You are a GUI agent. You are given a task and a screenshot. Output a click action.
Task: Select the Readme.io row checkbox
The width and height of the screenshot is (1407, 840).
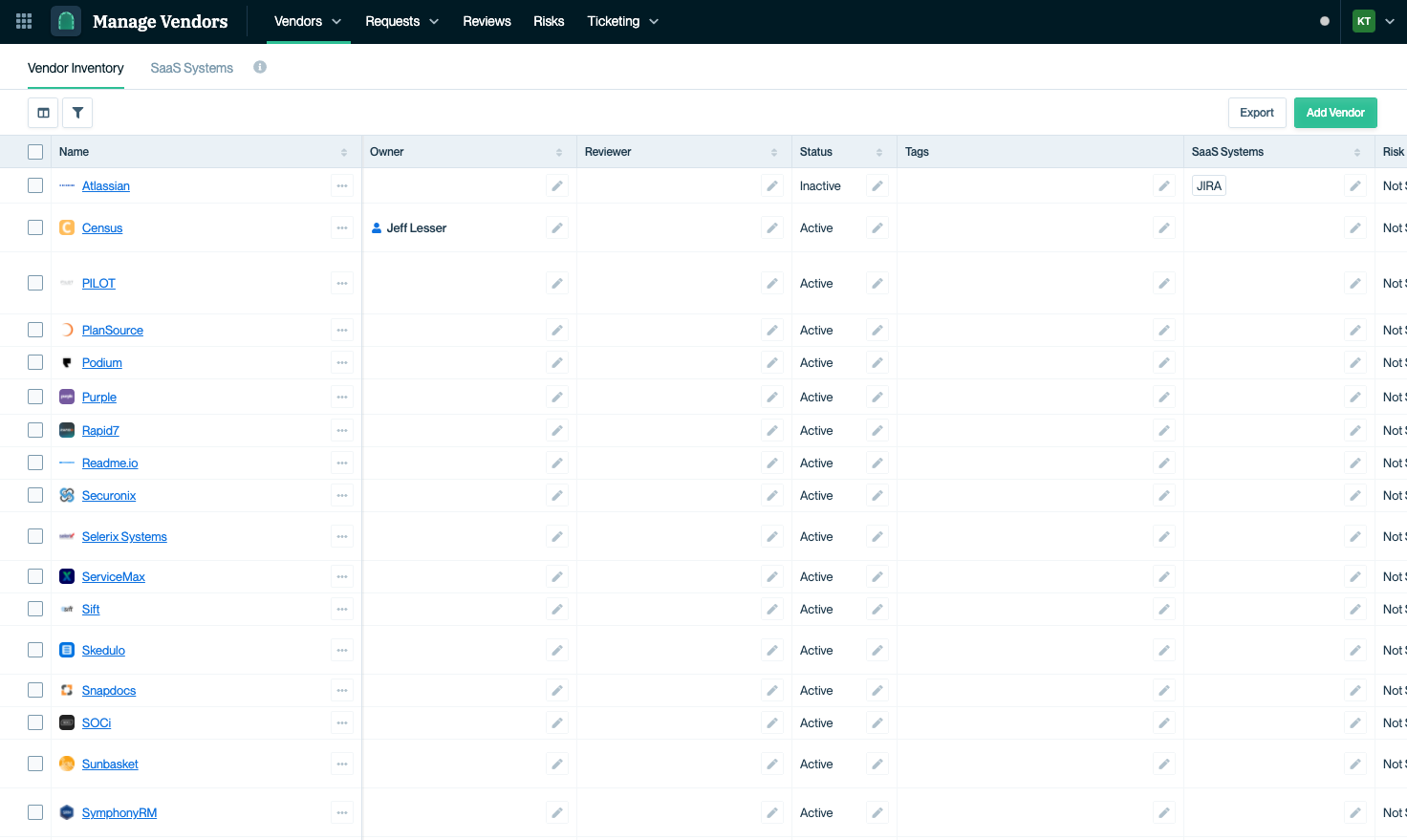[x=35, y=463]
